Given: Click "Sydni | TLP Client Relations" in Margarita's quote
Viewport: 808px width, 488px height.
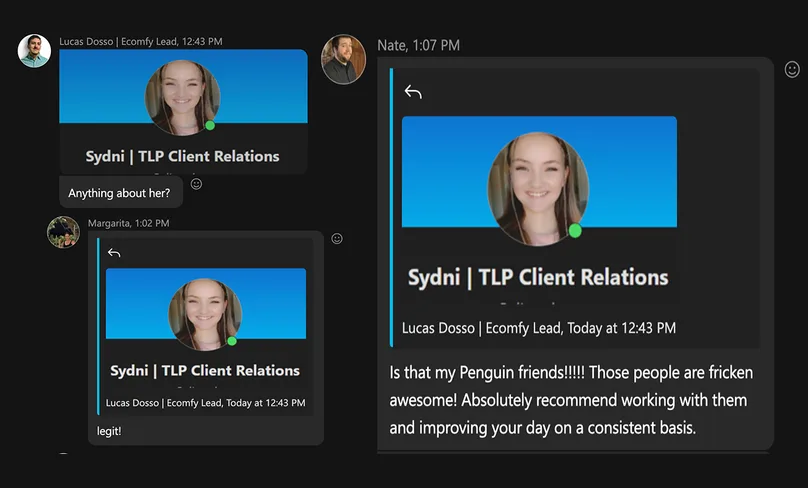Looking at the screenshot, I should [x=205, y=371].
